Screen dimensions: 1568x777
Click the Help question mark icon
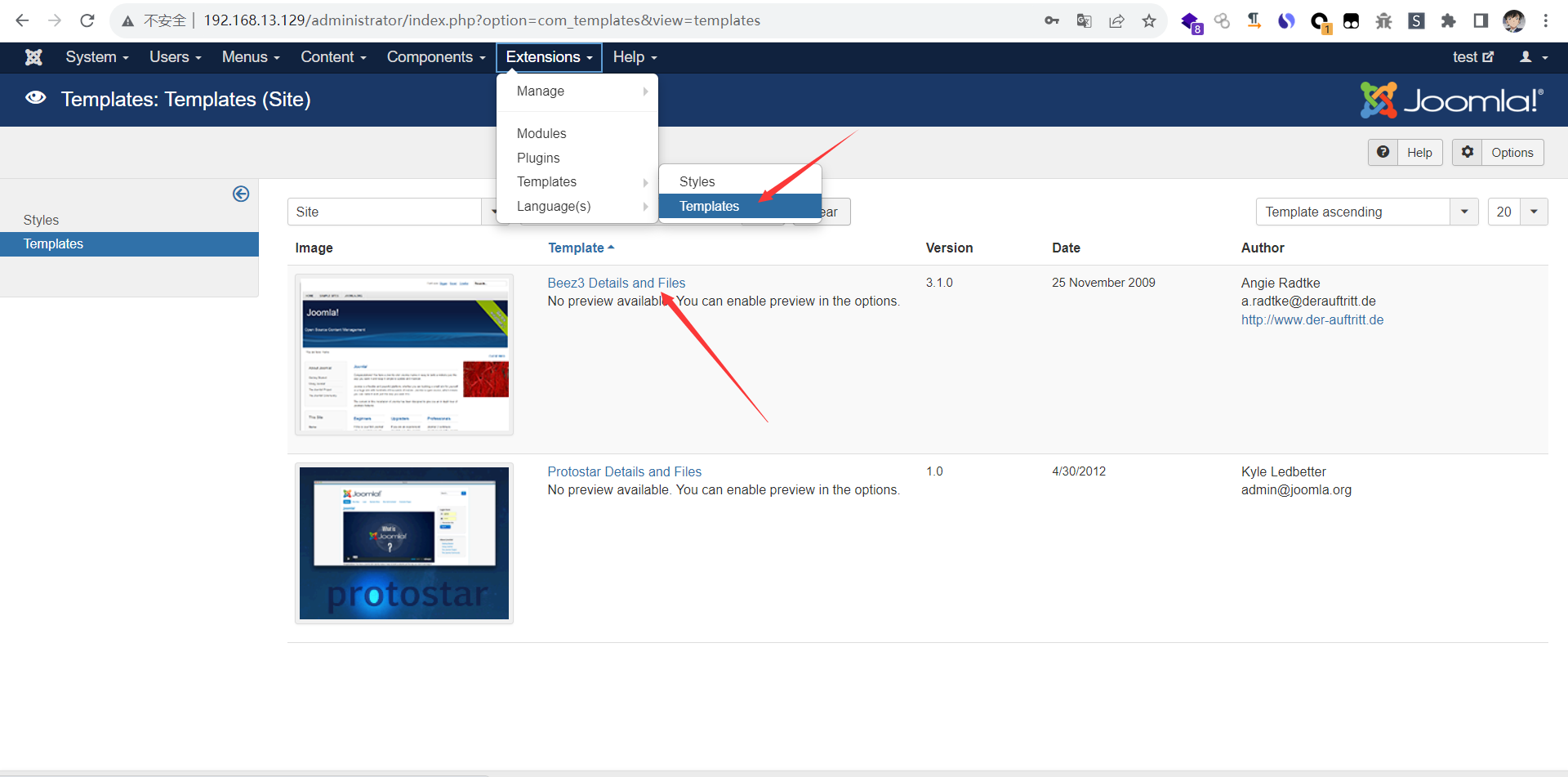tap(1383, 152)
